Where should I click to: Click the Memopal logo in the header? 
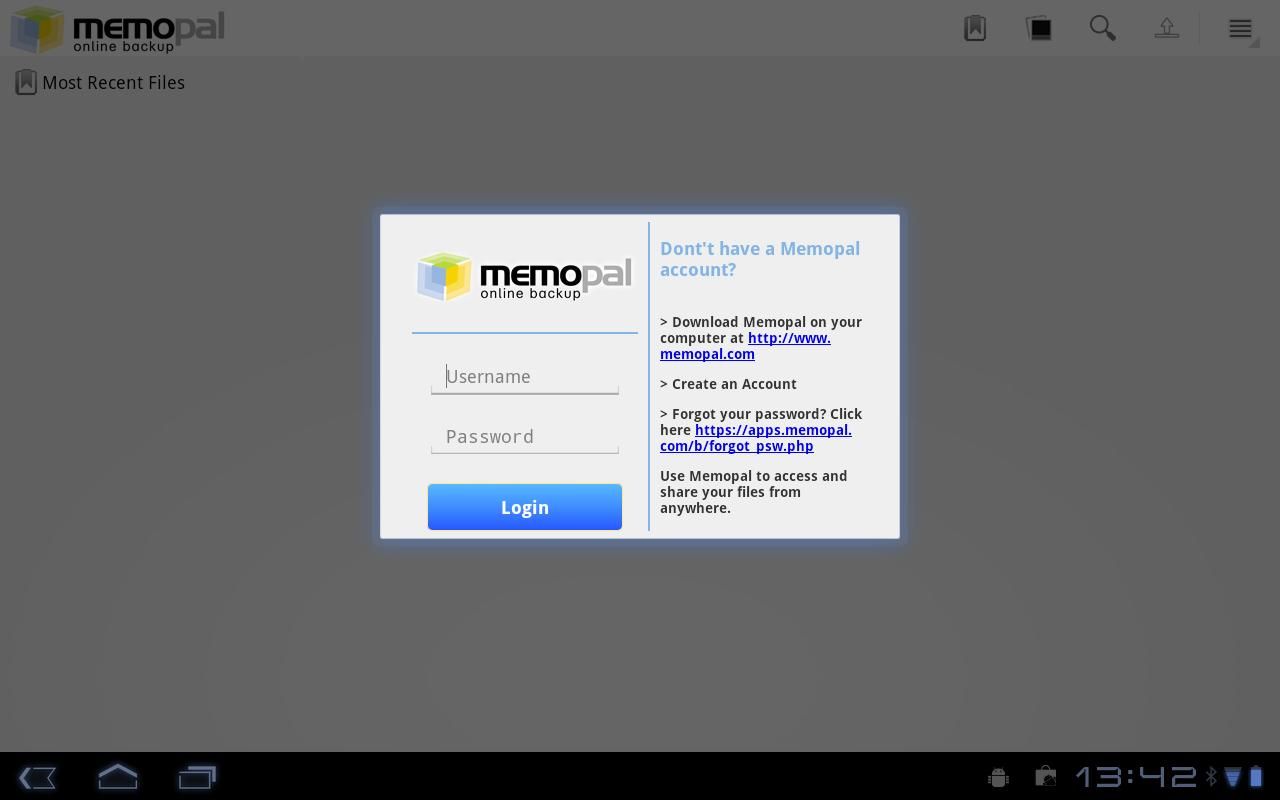[115, 29]
